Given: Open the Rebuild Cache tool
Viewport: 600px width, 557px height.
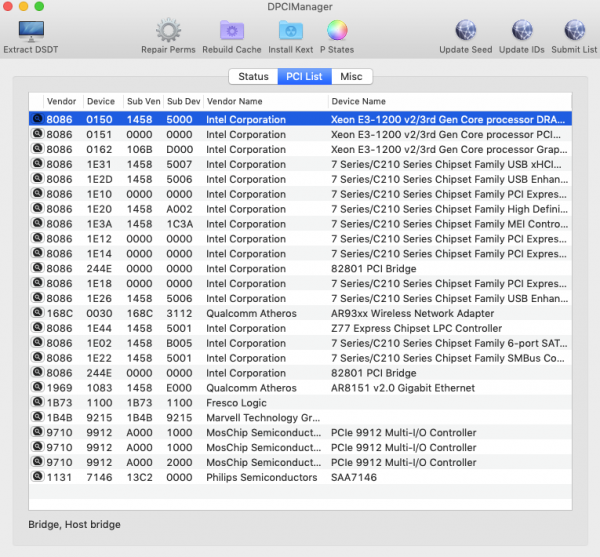Looking at the screenshot, I should [x=232, y=30].
